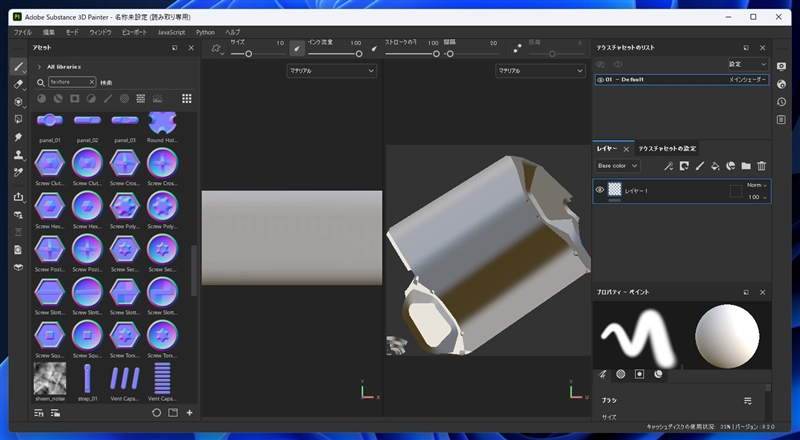
Task: Select the Clone stamp tool
Action: point(18,155)
